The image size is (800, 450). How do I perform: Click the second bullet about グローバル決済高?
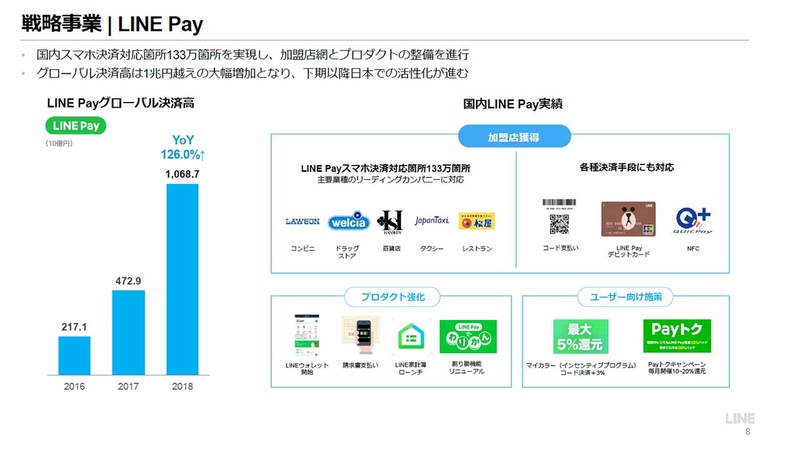[x=252, y=73]
